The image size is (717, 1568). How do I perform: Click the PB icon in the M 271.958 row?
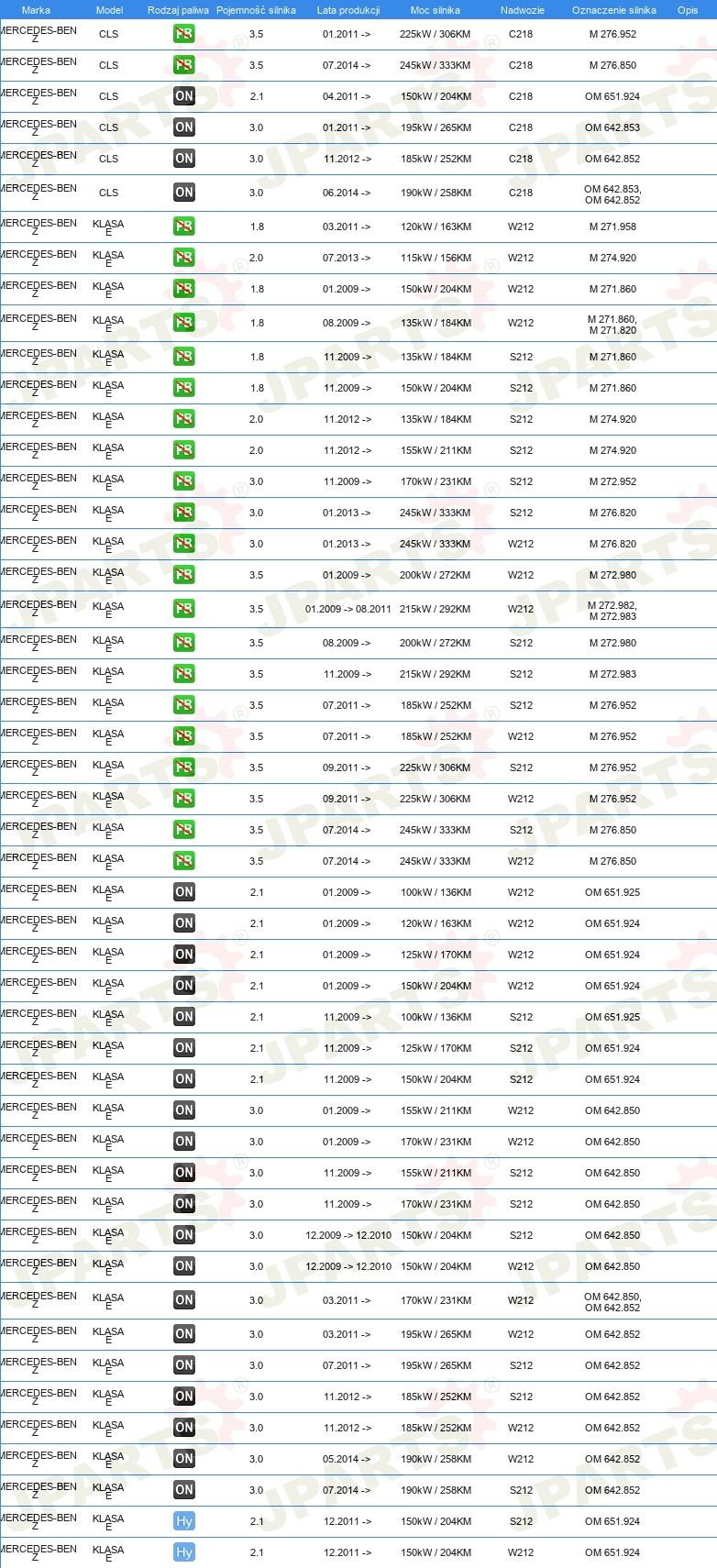click(184, 226)
